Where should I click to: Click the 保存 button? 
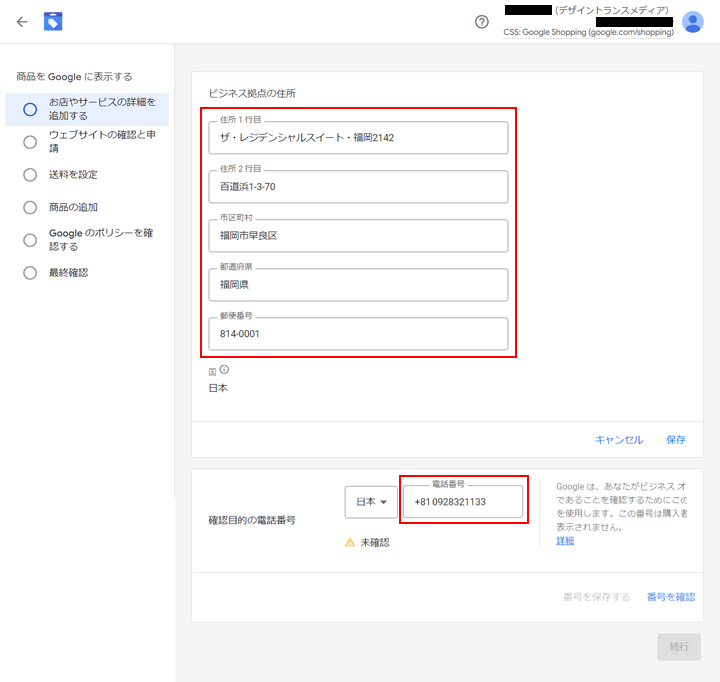coord(675,440)
